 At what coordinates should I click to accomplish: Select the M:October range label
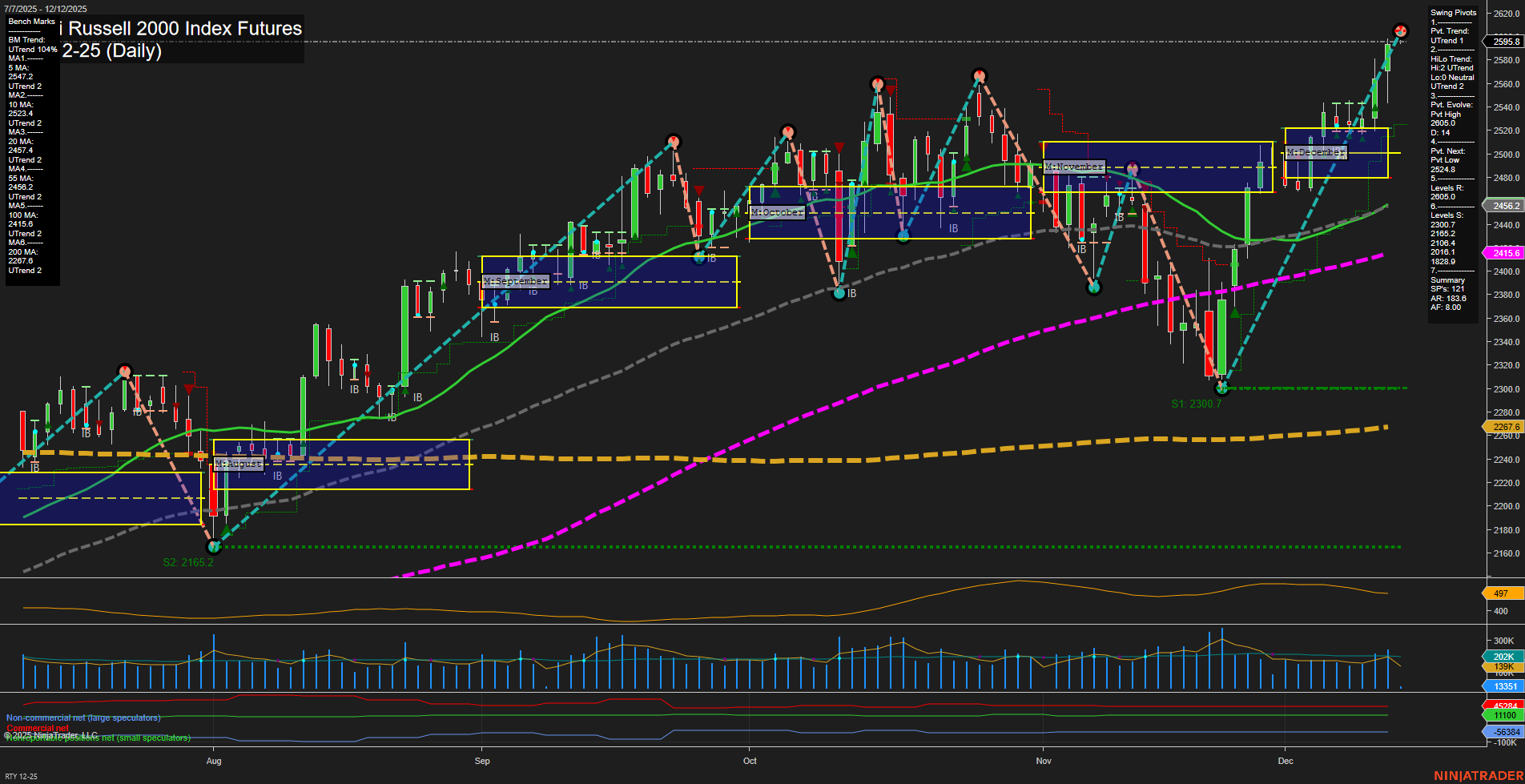[x=777, y=213]
